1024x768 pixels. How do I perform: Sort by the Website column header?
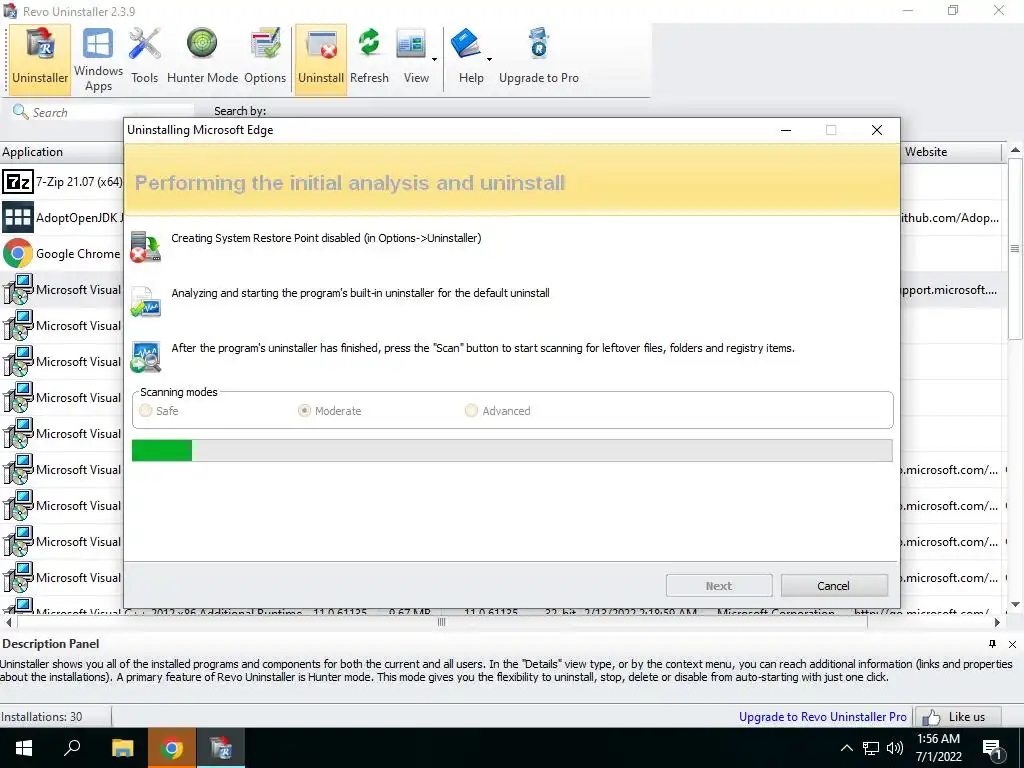952,152
